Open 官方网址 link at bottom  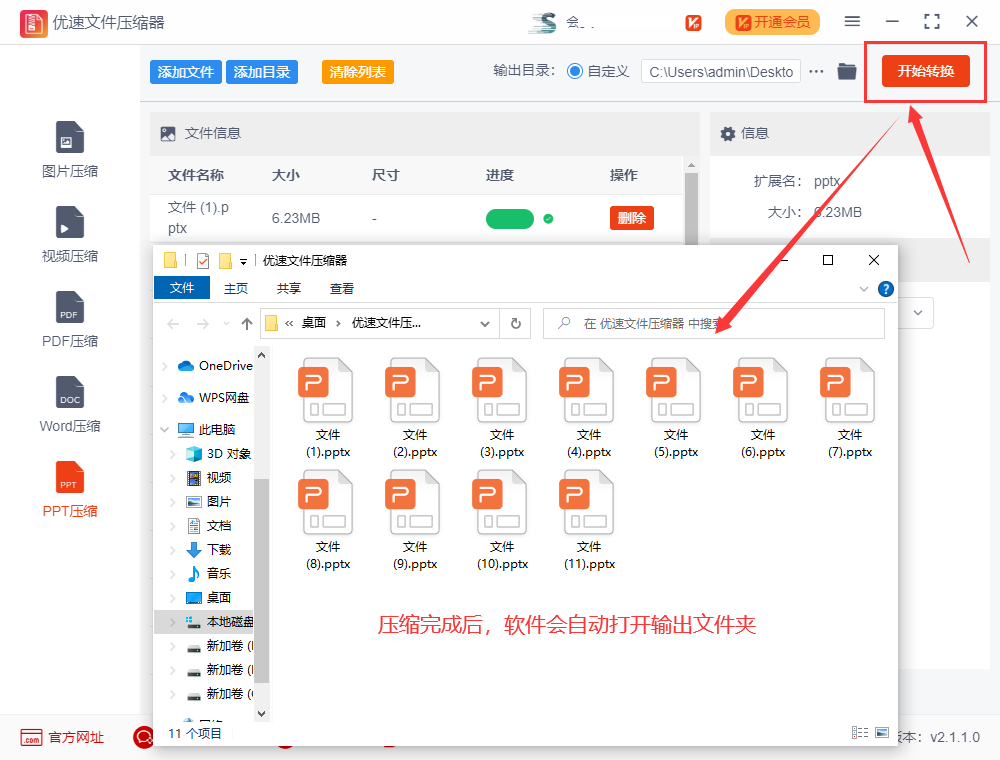click(62, 738)
